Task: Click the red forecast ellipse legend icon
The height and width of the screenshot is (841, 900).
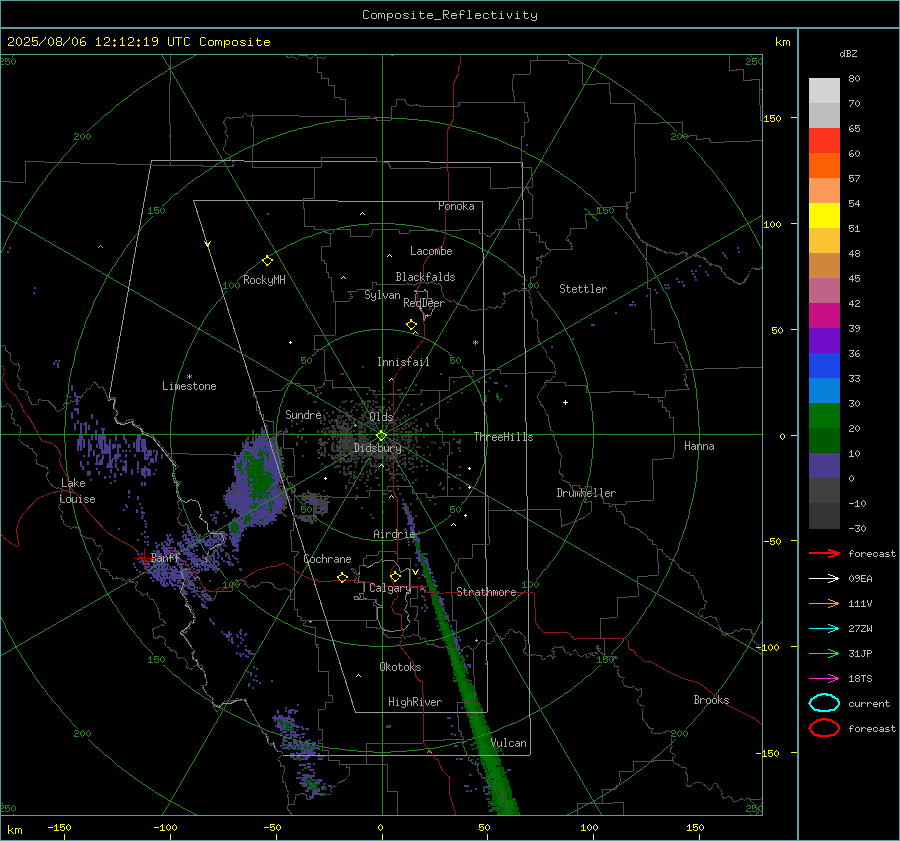Action: (x=824, y=728)
